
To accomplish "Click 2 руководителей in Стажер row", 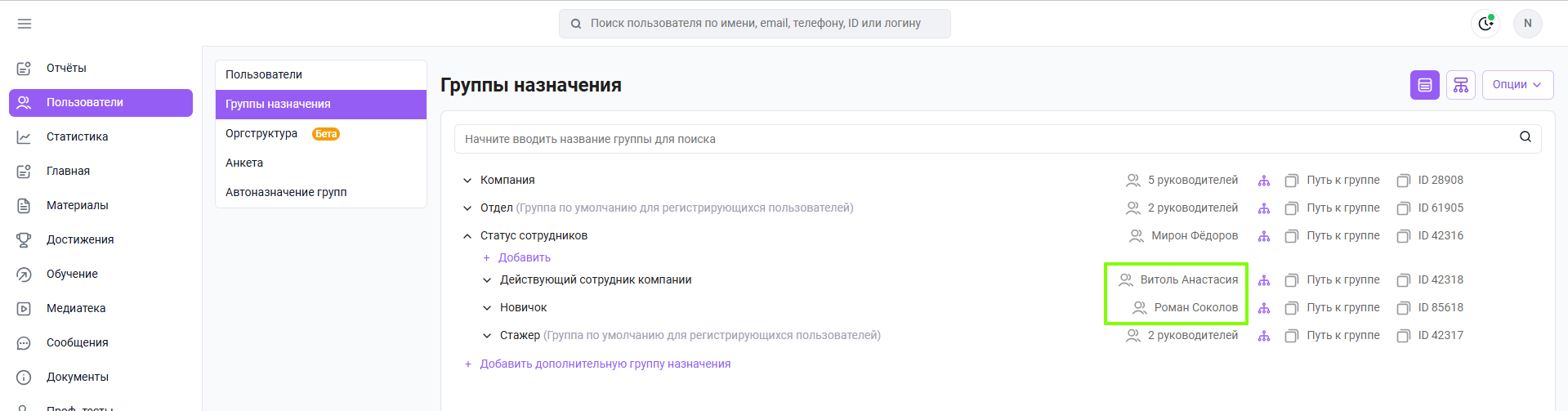I will point(1192,335).
